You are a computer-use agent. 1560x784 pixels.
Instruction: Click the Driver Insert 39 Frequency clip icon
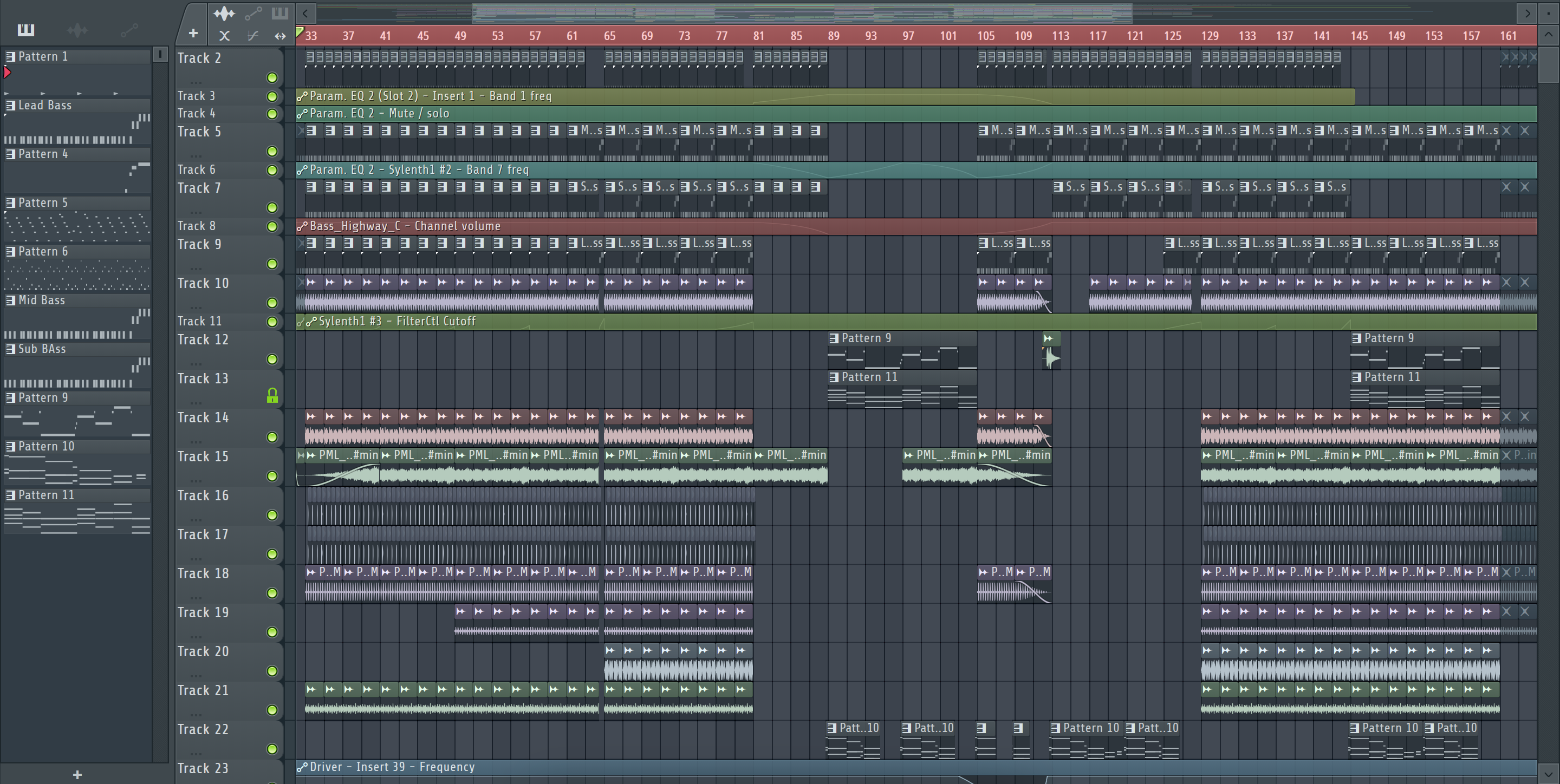302,767
